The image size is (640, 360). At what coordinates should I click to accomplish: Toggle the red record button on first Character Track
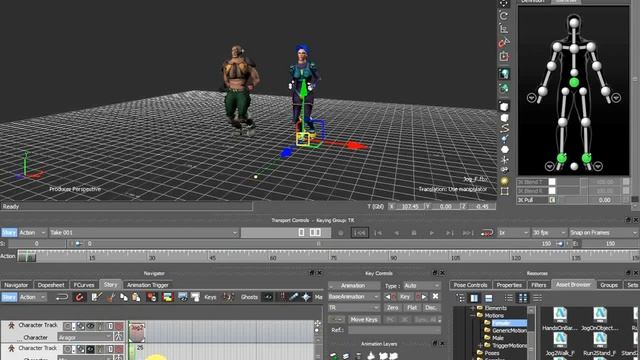tap(119, 326)
